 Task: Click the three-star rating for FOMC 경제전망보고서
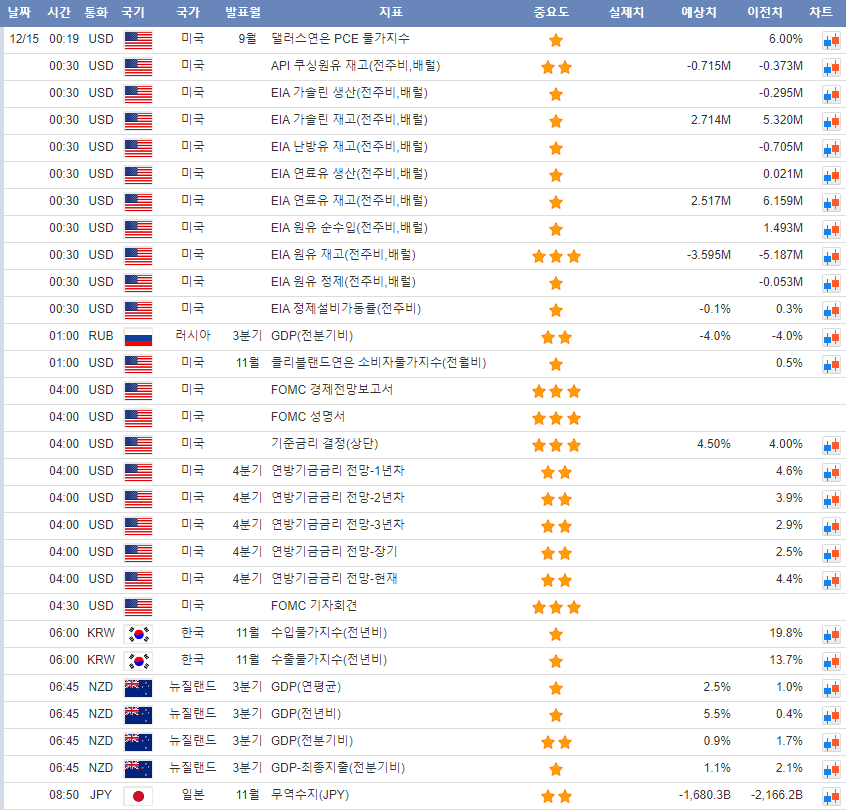[556, 390]
